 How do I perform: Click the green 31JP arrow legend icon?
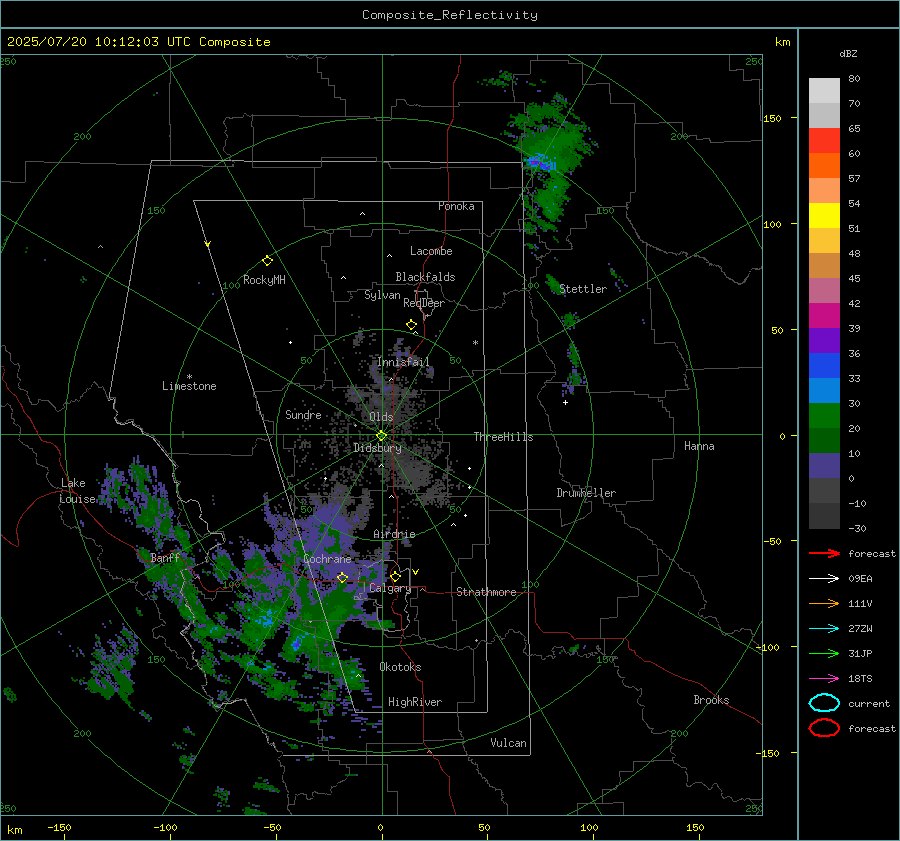pyautogui.click(x=824, y=653)
